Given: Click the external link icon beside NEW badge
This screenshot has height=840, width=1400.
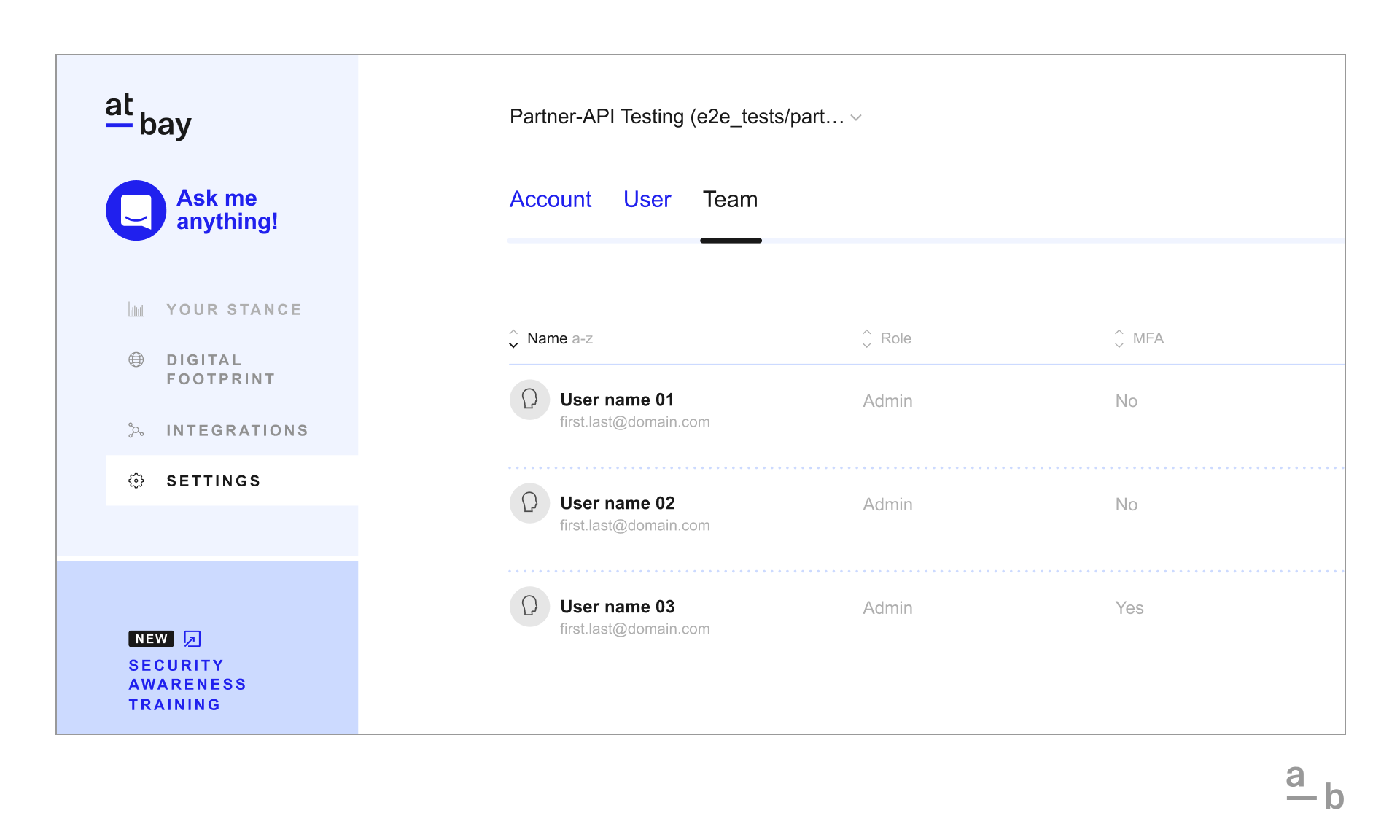Looking at the screenshot, I should point(192,639).
